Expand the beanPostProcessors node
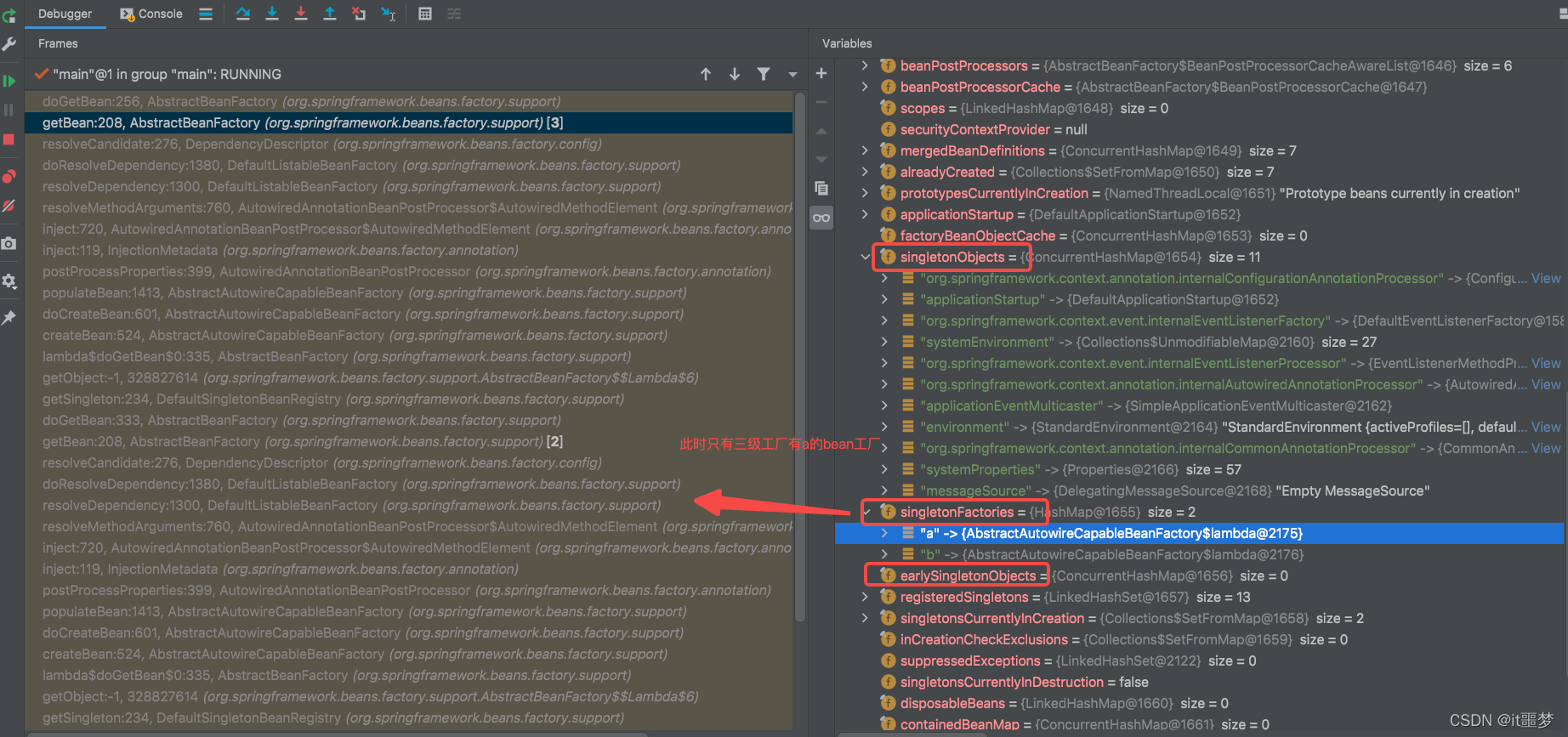This screenshot has width=1568, height=737. tap(866, 65)
